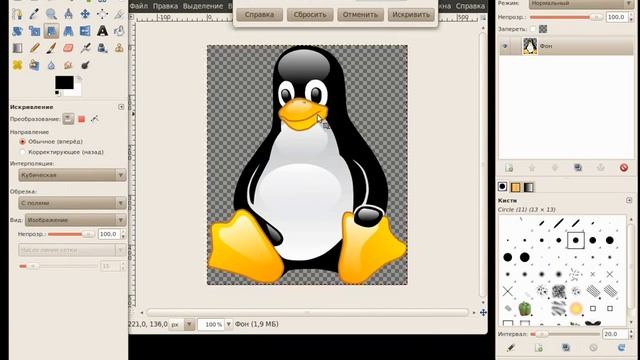Select the Perspective tool
The width and height of the screenshot is (640, 360).
tap(68, 31)
